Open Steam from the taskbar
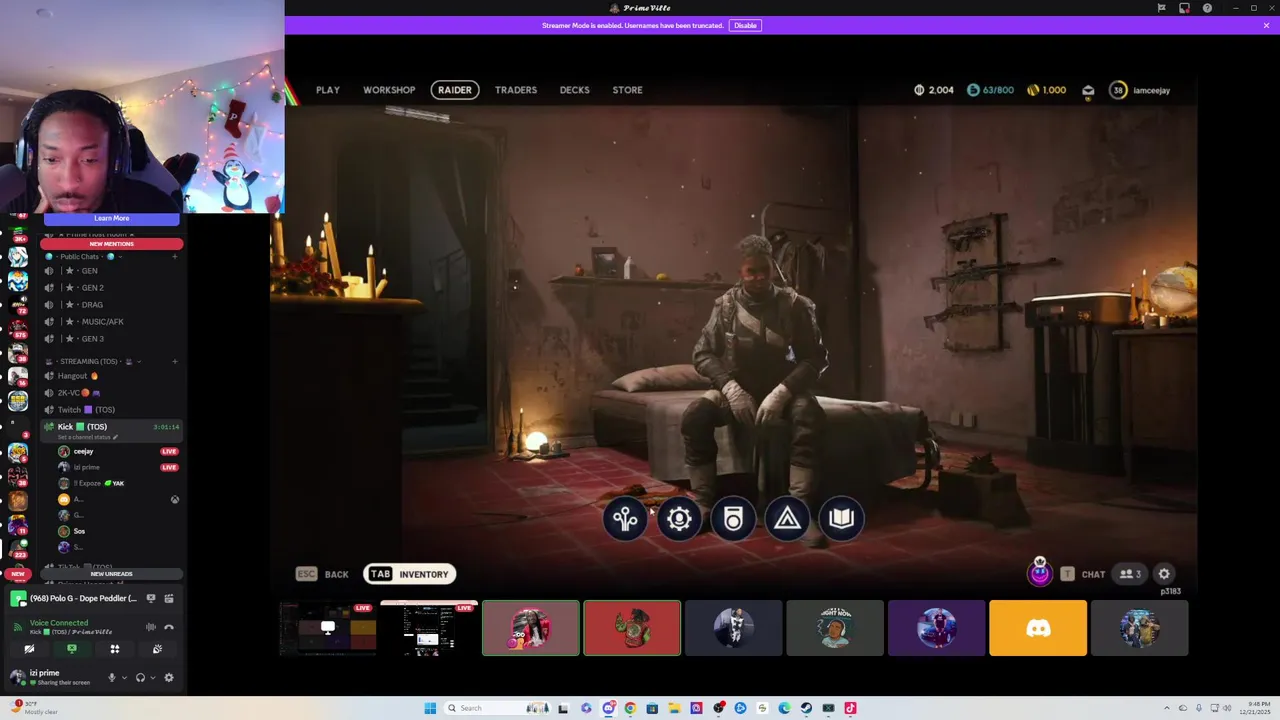Viewport: 1280px width, 720px height. [x=806, y=708]
